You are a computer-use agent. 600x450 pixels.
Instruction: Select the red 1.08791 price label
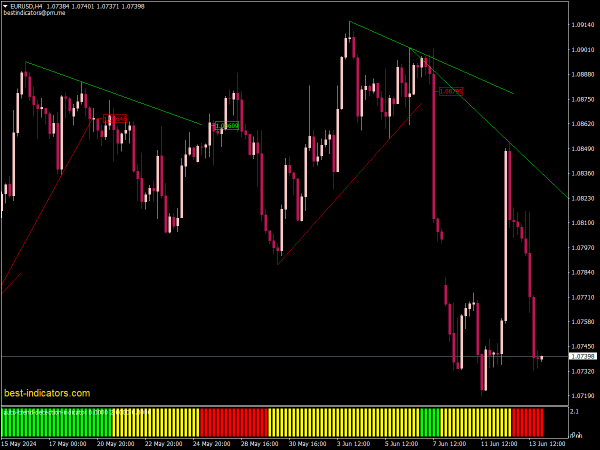(451, 91)
